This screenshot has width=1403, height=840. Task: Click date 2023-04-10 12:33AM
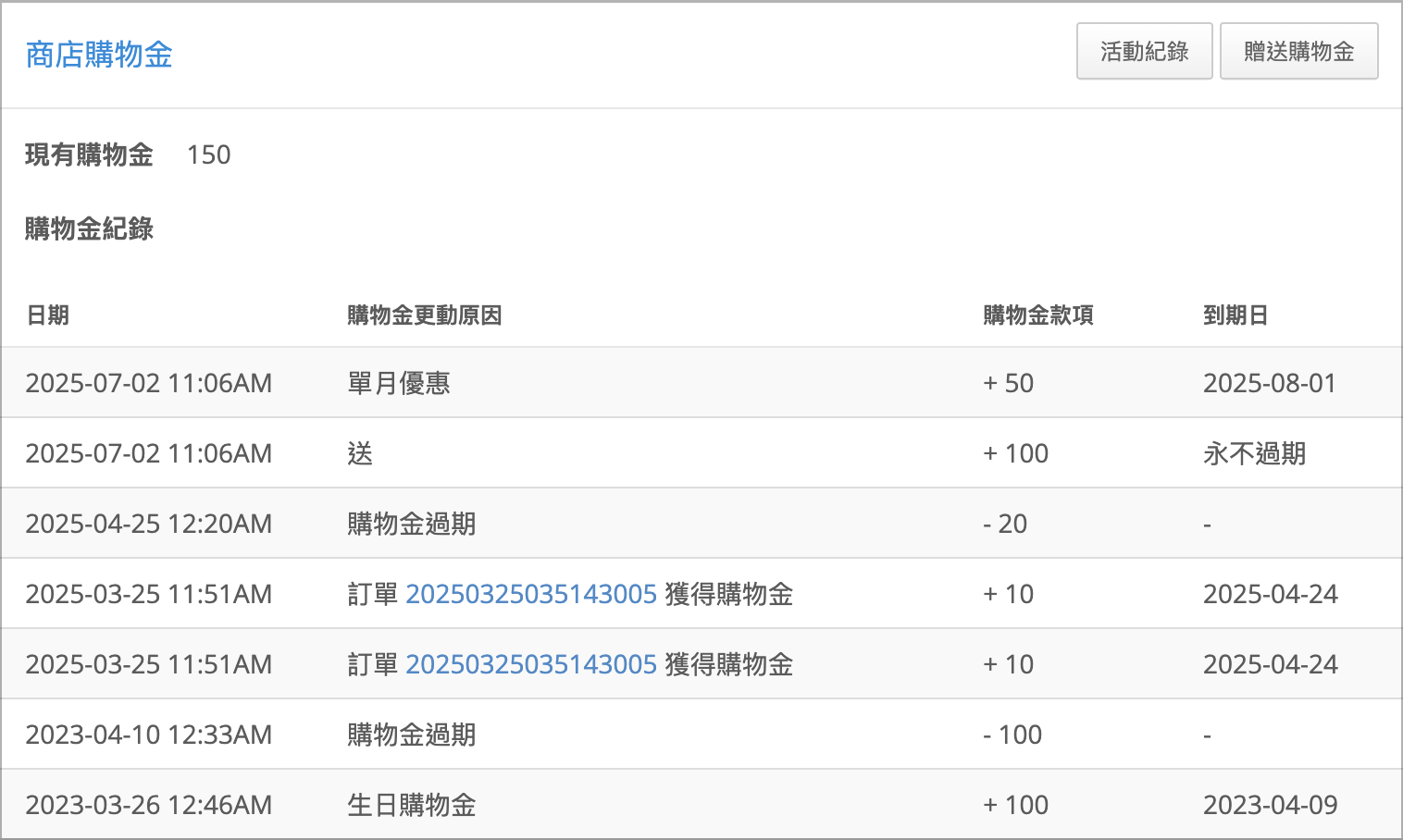pyautogui.click(x=149, y=735)
